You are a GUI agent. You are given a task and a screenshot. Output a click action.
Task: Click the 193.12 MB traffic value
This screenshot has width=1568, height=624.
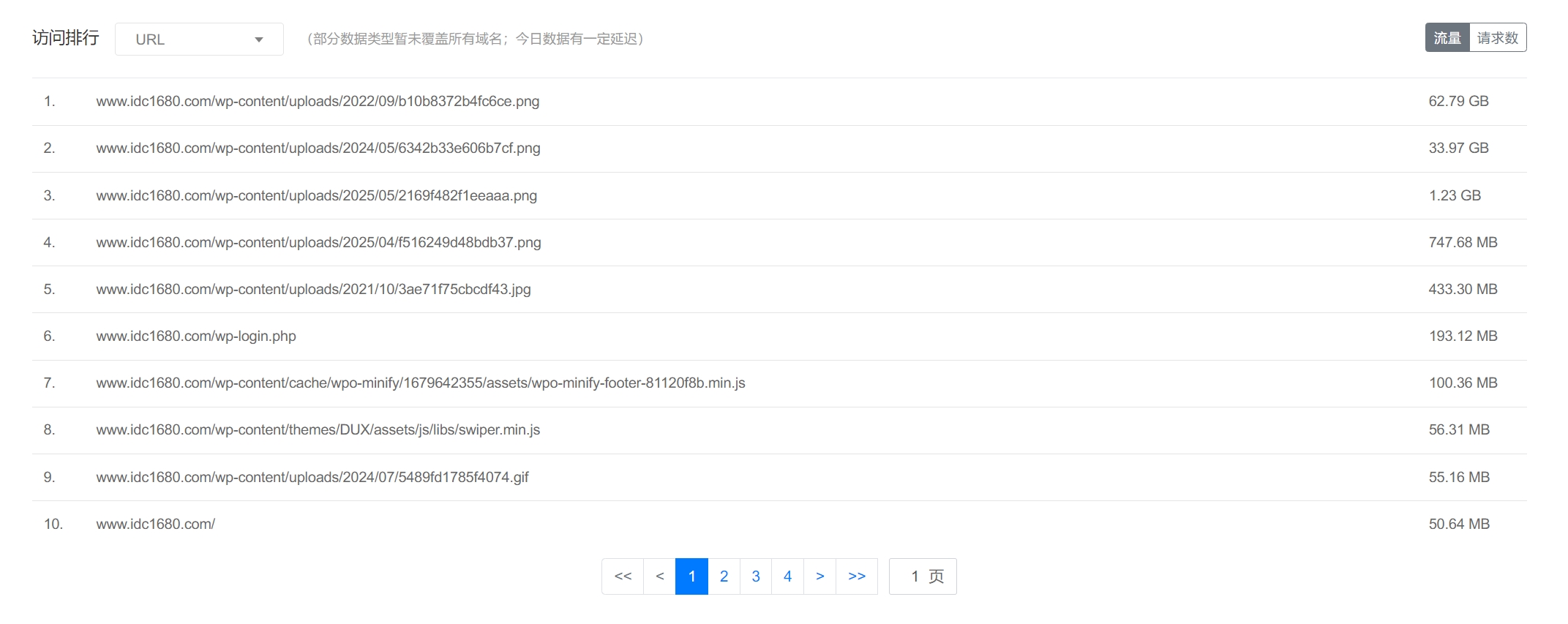point(1463,337)
